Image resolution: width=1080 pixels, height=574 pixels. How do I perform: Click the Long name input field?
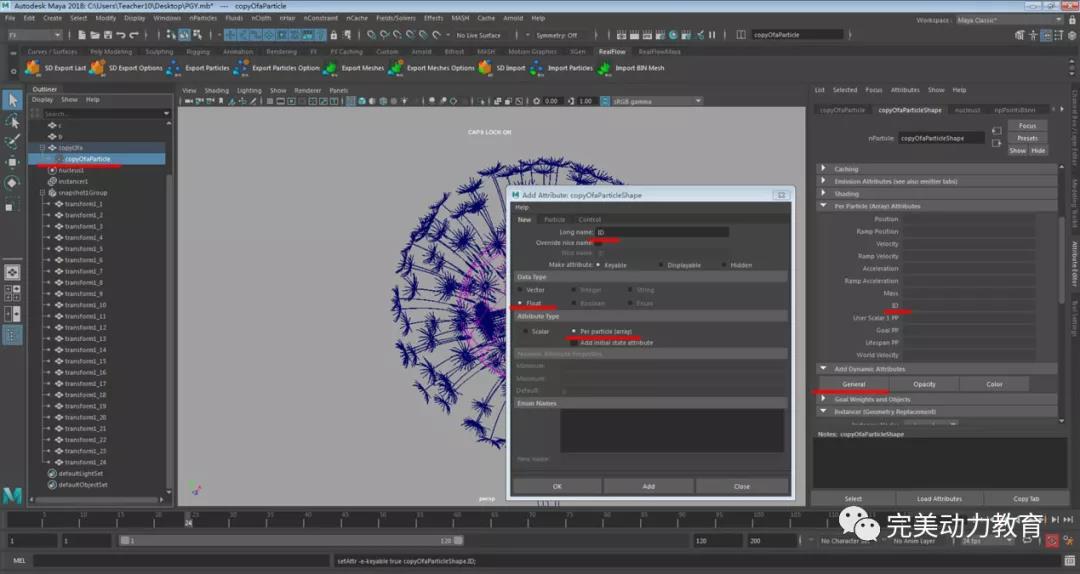pos(660,232)
